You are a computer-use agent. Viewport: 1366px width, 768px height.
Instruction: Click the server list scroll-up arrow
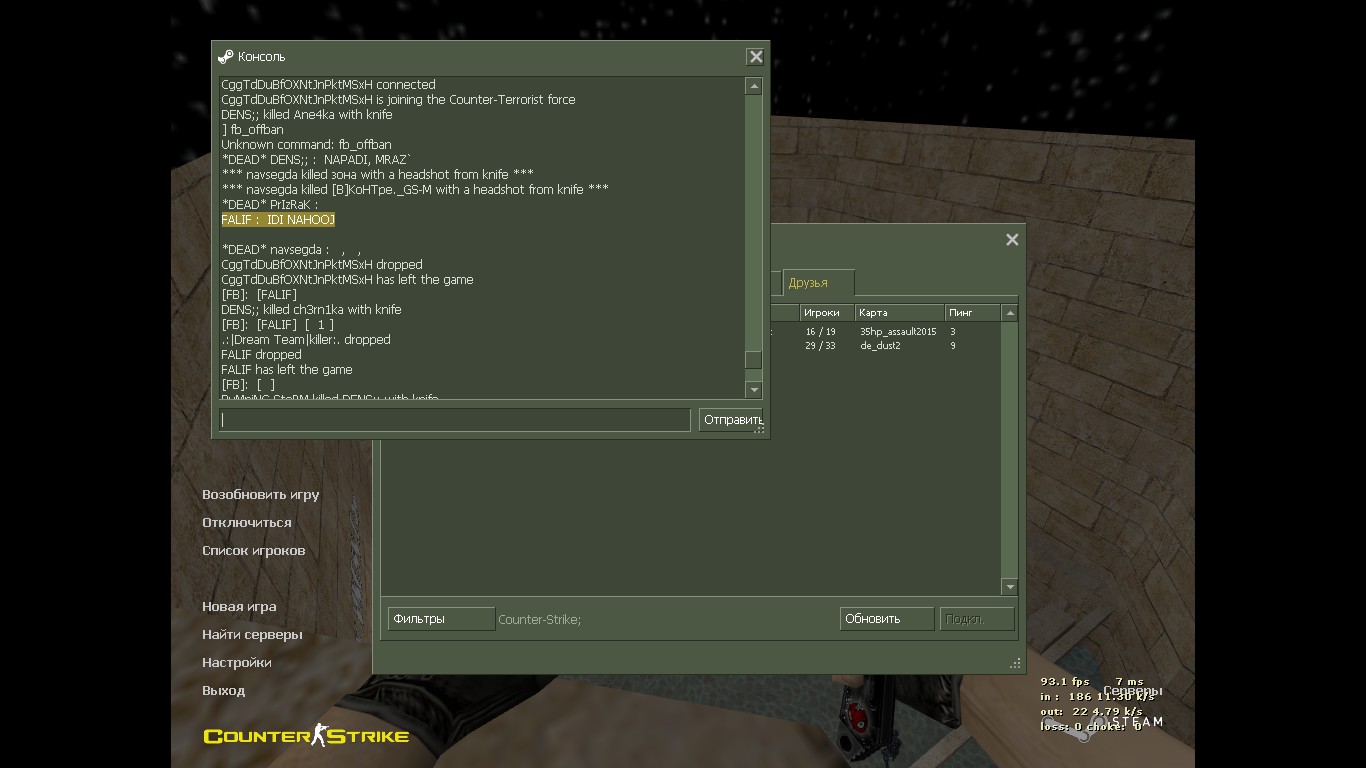point(1010,313)
